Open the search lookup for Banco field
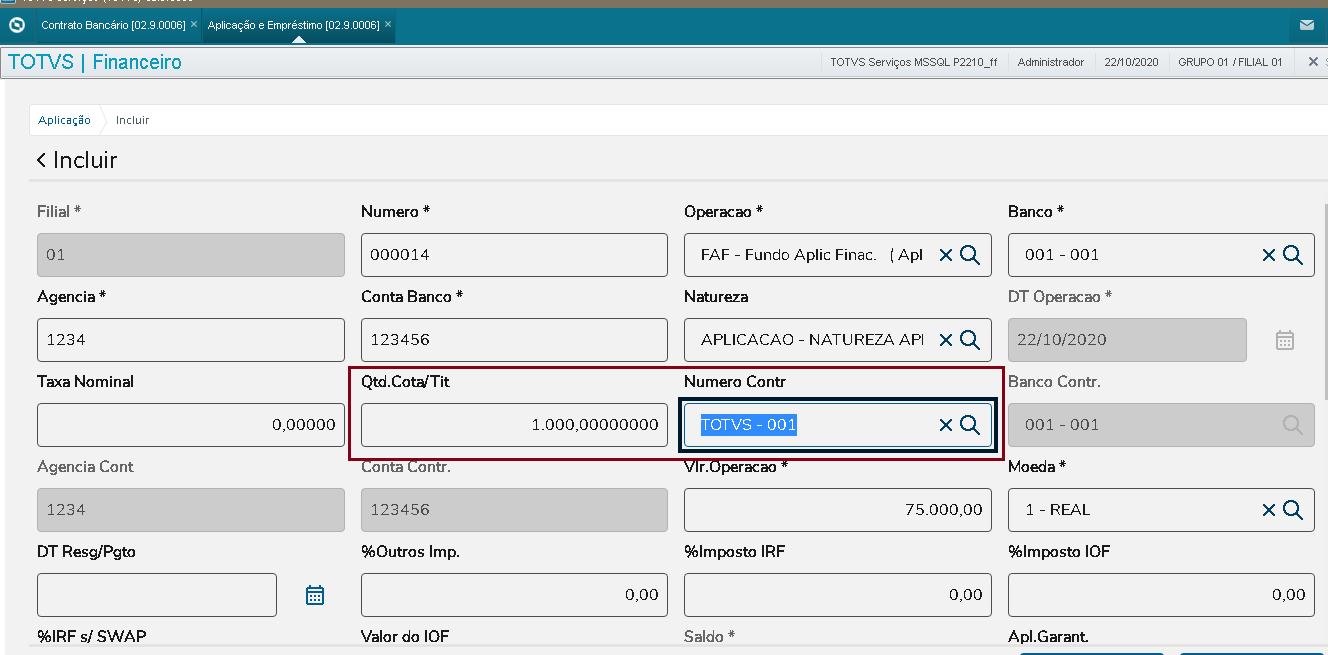This screenshot has height=655, width=1328. (x=1292, y=255)
